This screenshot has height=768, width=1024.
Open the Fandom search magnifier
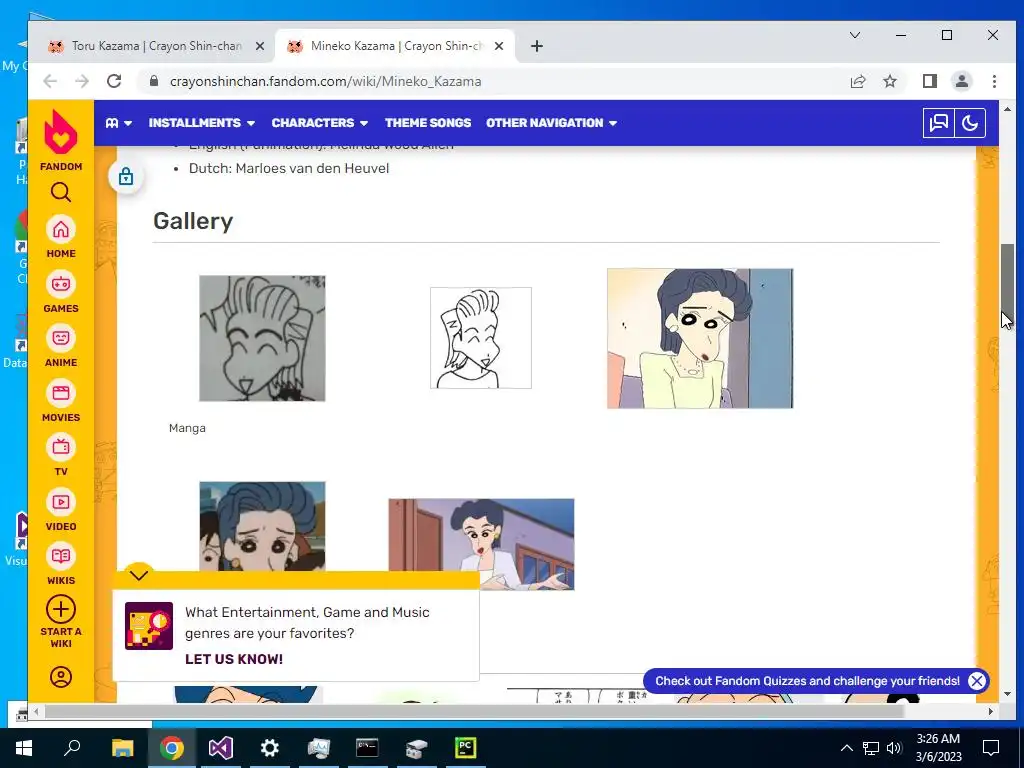61,192
